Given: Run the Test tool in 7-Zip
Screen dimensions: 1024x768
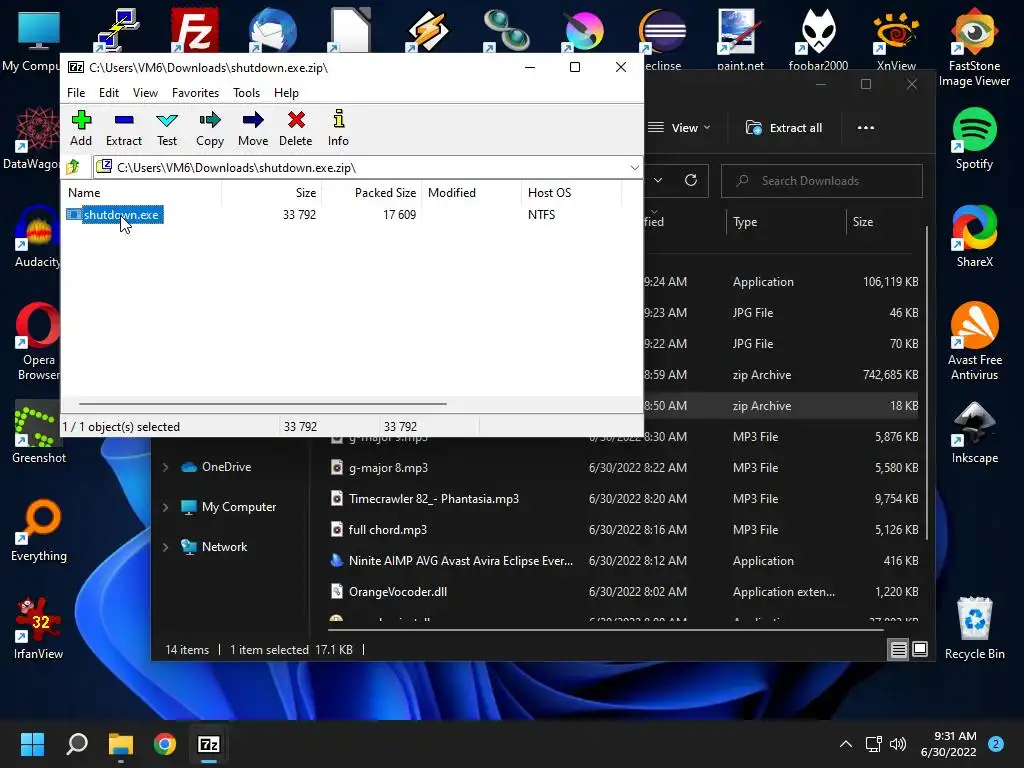Looking at the screenshot, I should tap(167, 128).
